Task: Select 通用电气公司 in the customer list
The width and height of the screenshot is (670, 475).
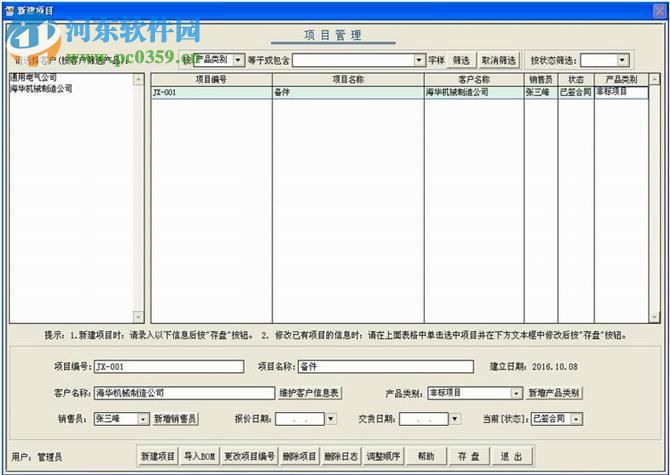Action: tap(33, 78)
